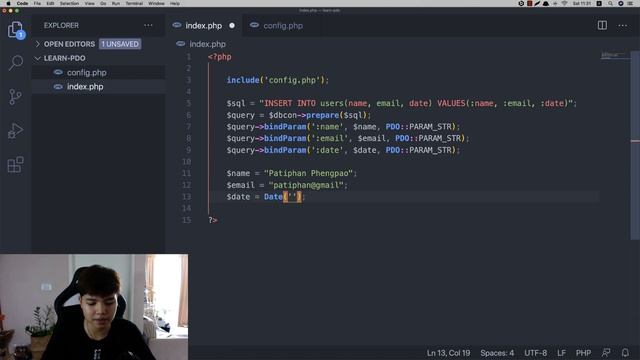
Task: Select index.php in the explorer tree
Action: (x=99, y=87)
